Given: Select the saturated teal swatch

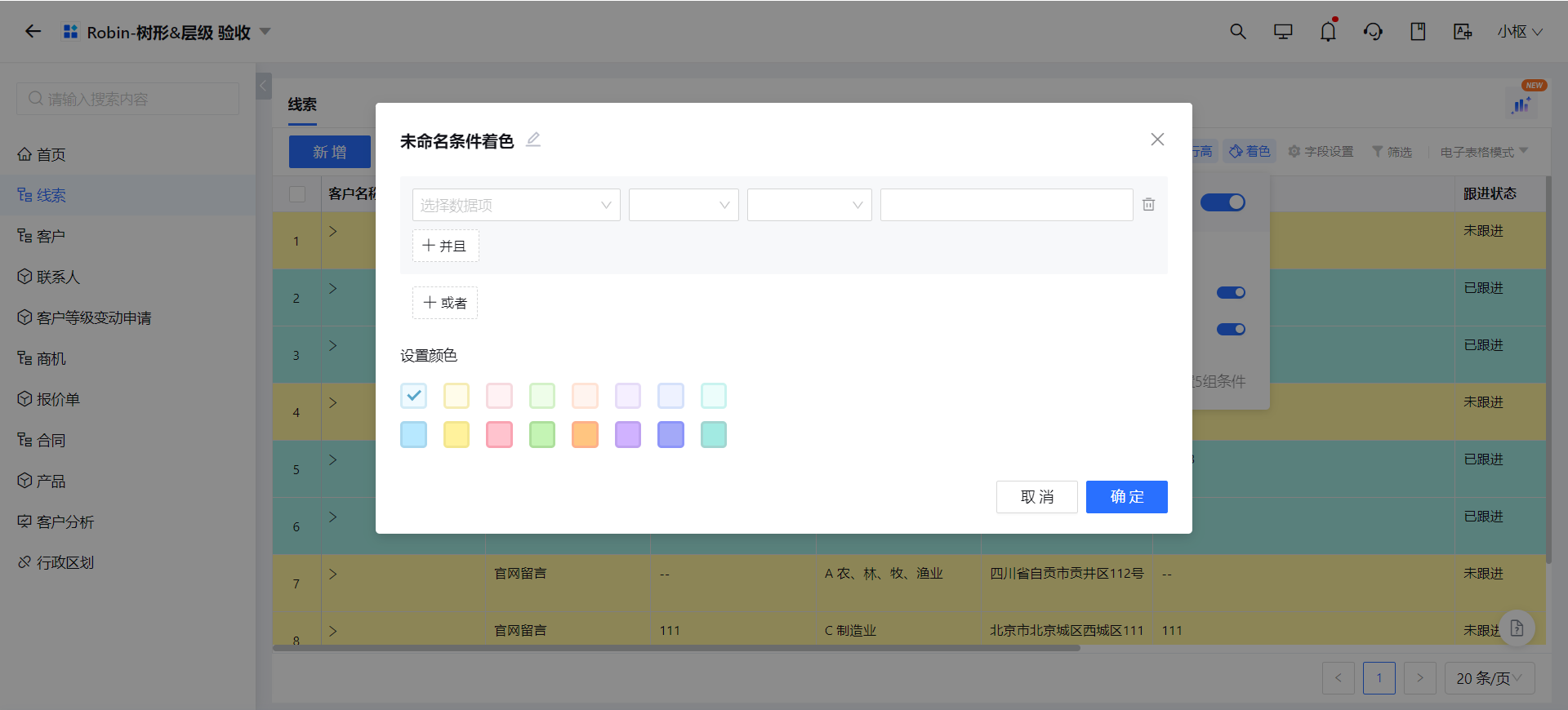Looking at the screenshot, I should pyautogui.click(x=714, y=434).
